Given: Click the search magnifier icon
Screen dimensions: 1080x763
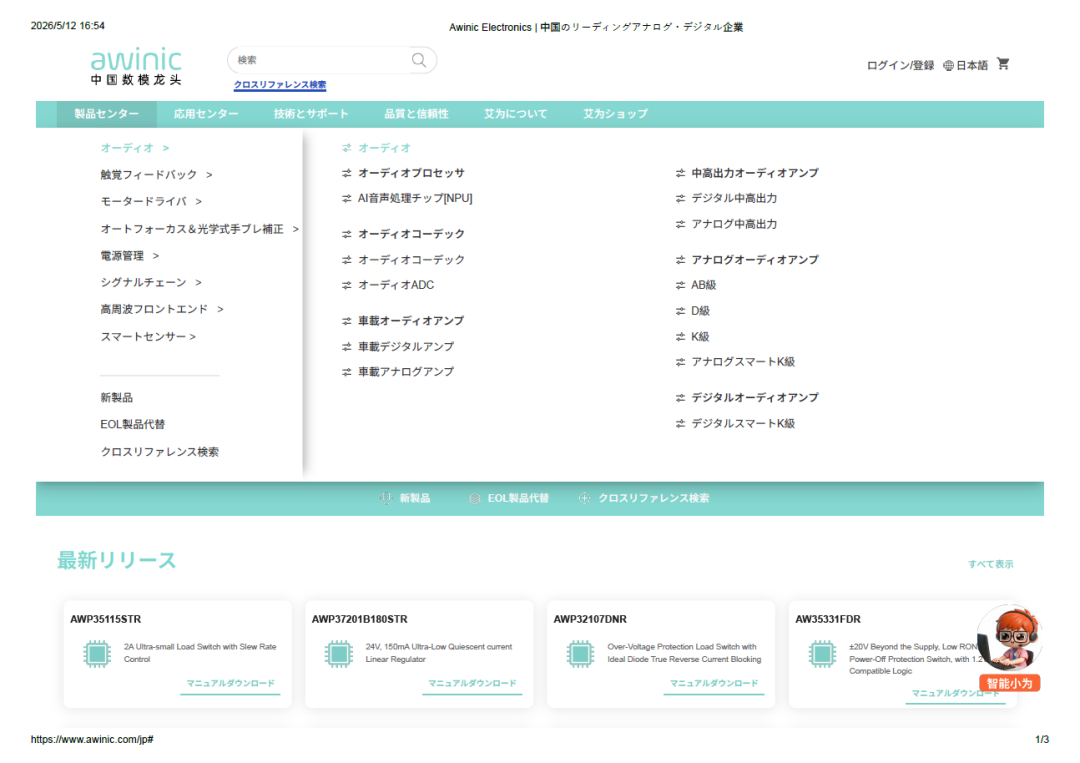Looking at the screenshot, I should coord(419,60).
